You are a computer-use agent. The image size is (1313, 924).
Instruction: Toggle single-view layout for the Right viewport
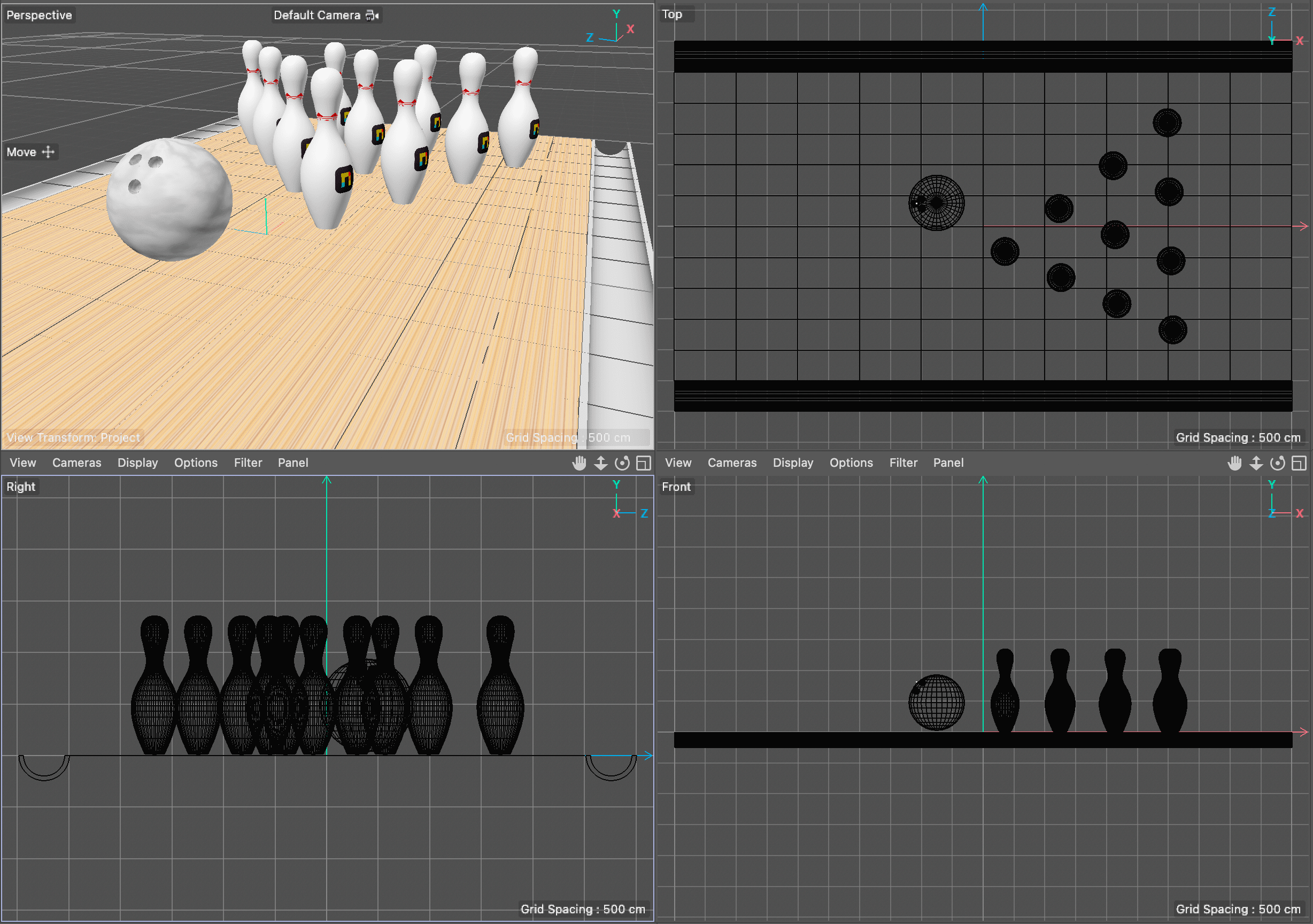pos(643,463)
